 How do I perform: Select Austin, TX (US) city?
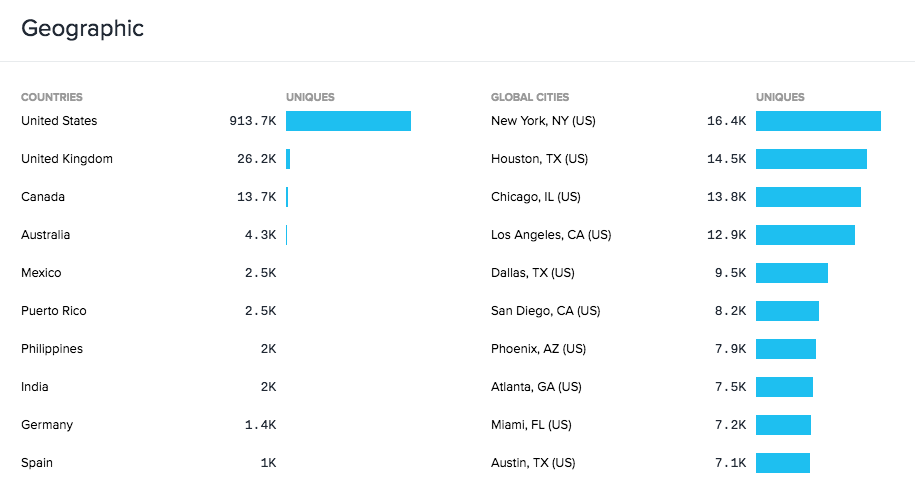533,463
